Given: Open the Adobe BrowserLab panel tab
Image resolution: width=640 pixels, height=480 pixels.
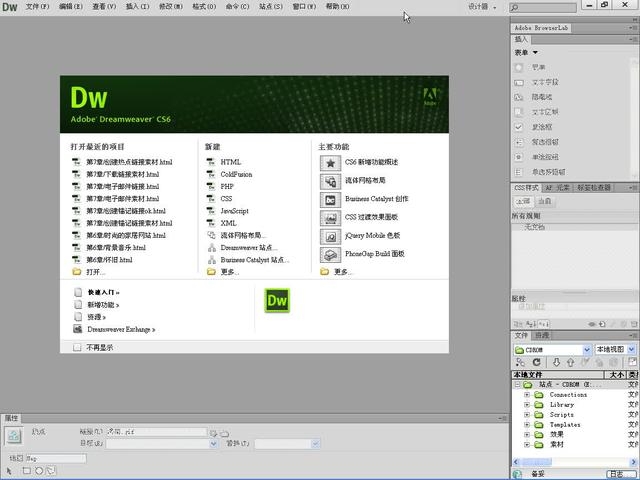Looking at the screenshot, I should [x=541, y=28].
